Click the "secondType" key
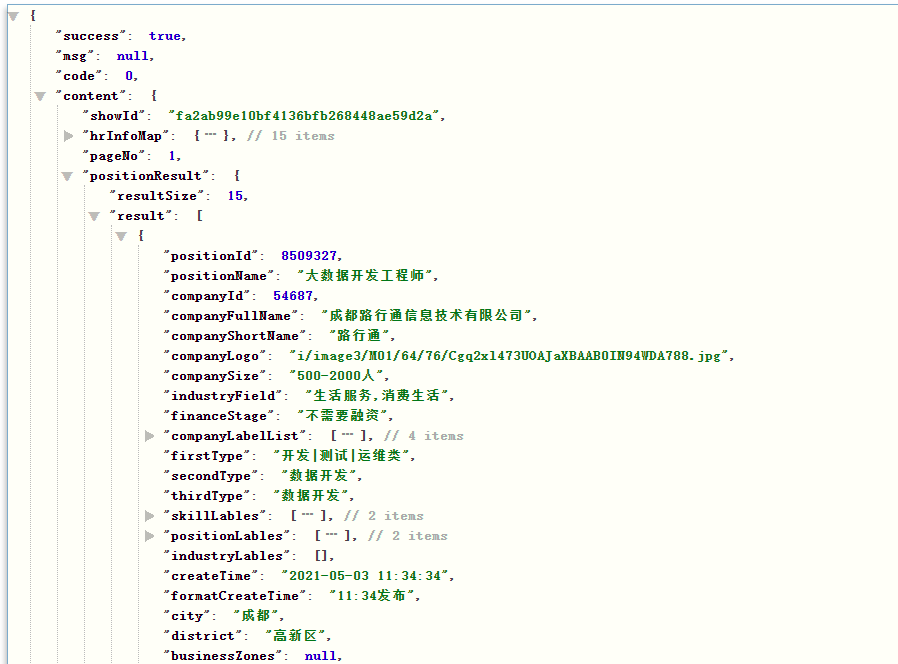This screenshot has width=898, height=664. click(211, 476)
